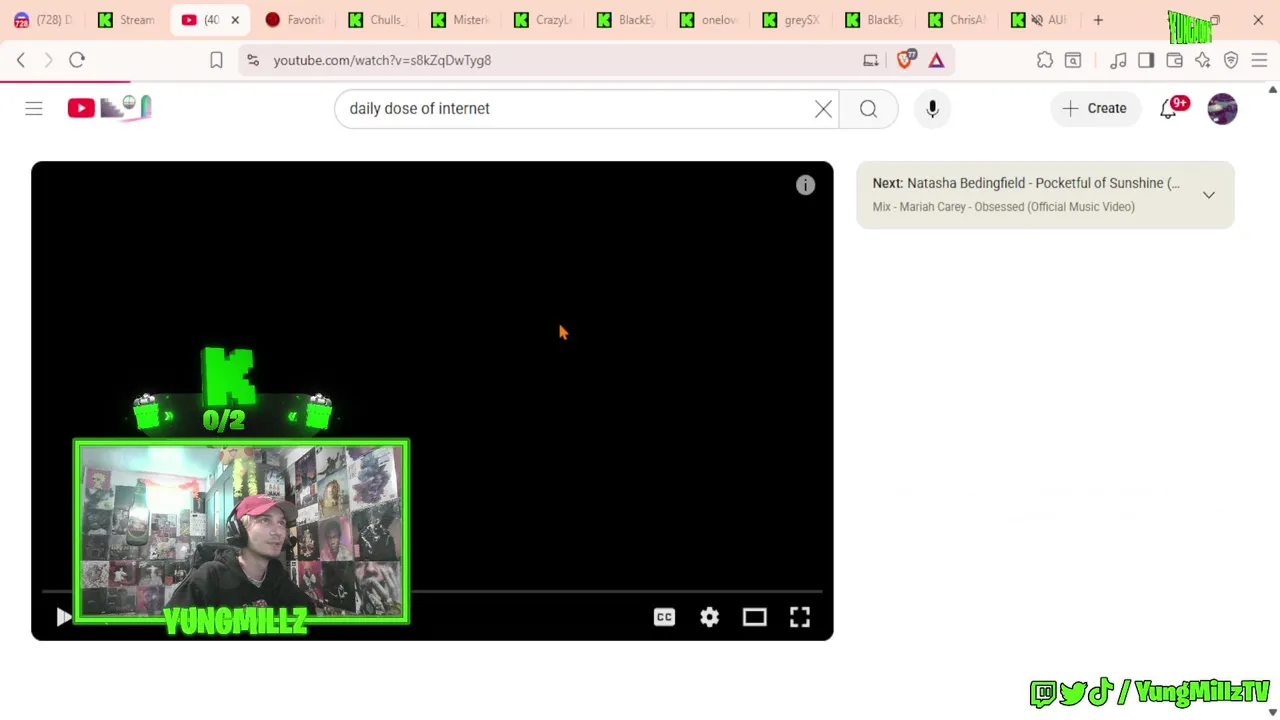Open the Leo AI sparkle icon

[x=1203, y=60]
